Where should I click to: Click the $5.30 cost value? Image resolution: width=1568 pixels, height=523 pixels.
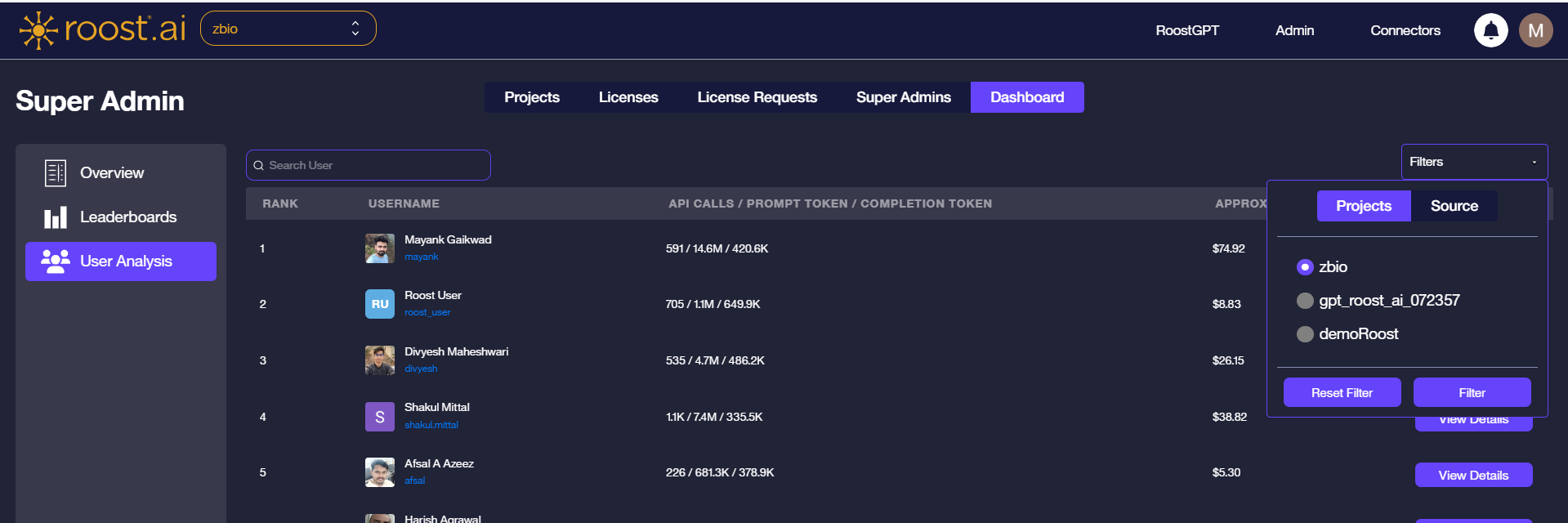1226,472
